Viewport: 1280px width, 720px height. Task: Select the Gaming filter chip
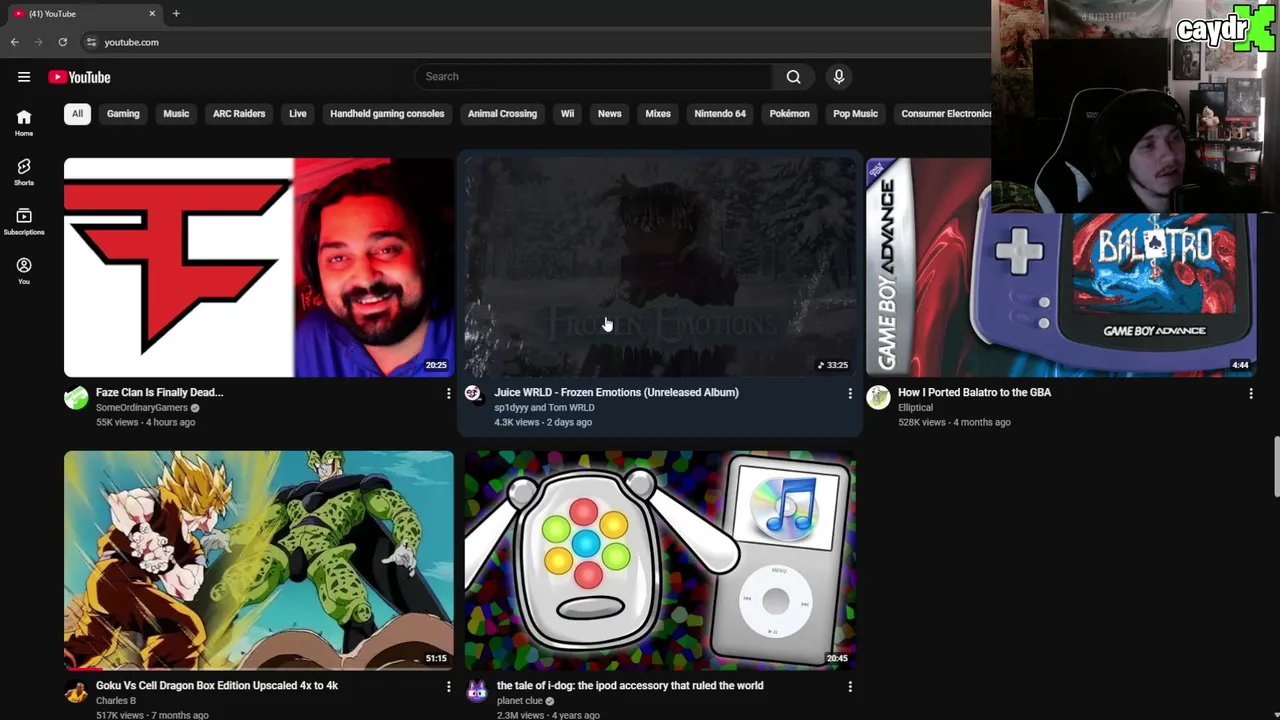pos(123,114)
